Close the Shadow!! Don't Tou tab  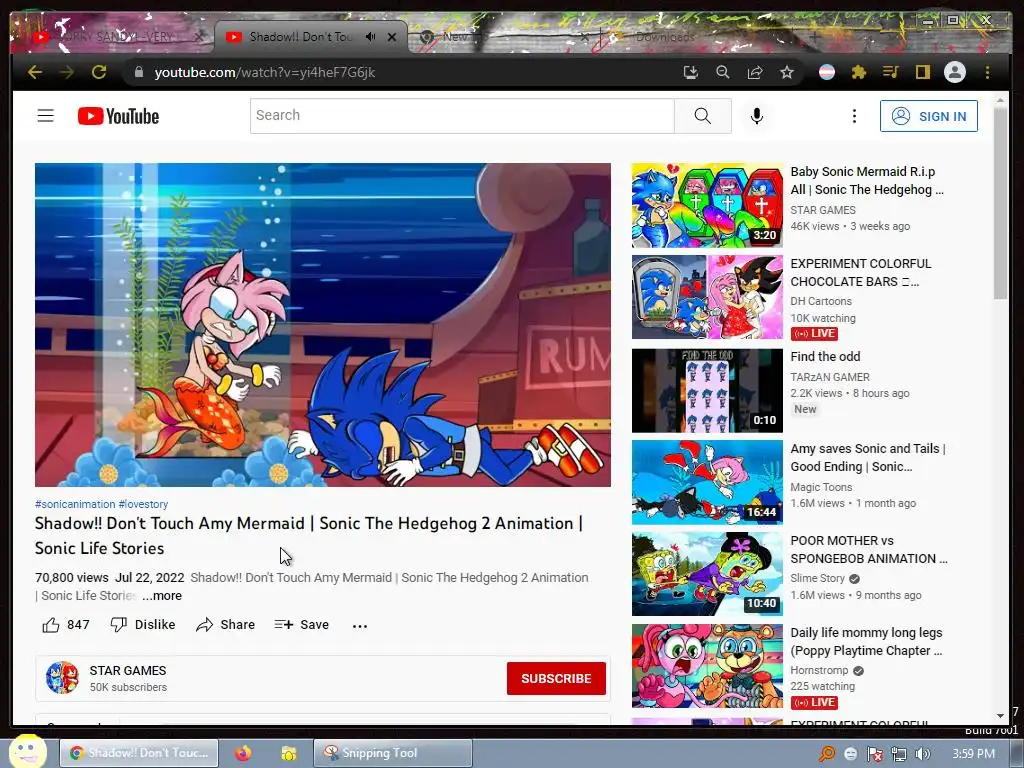[x=392, y=37]
